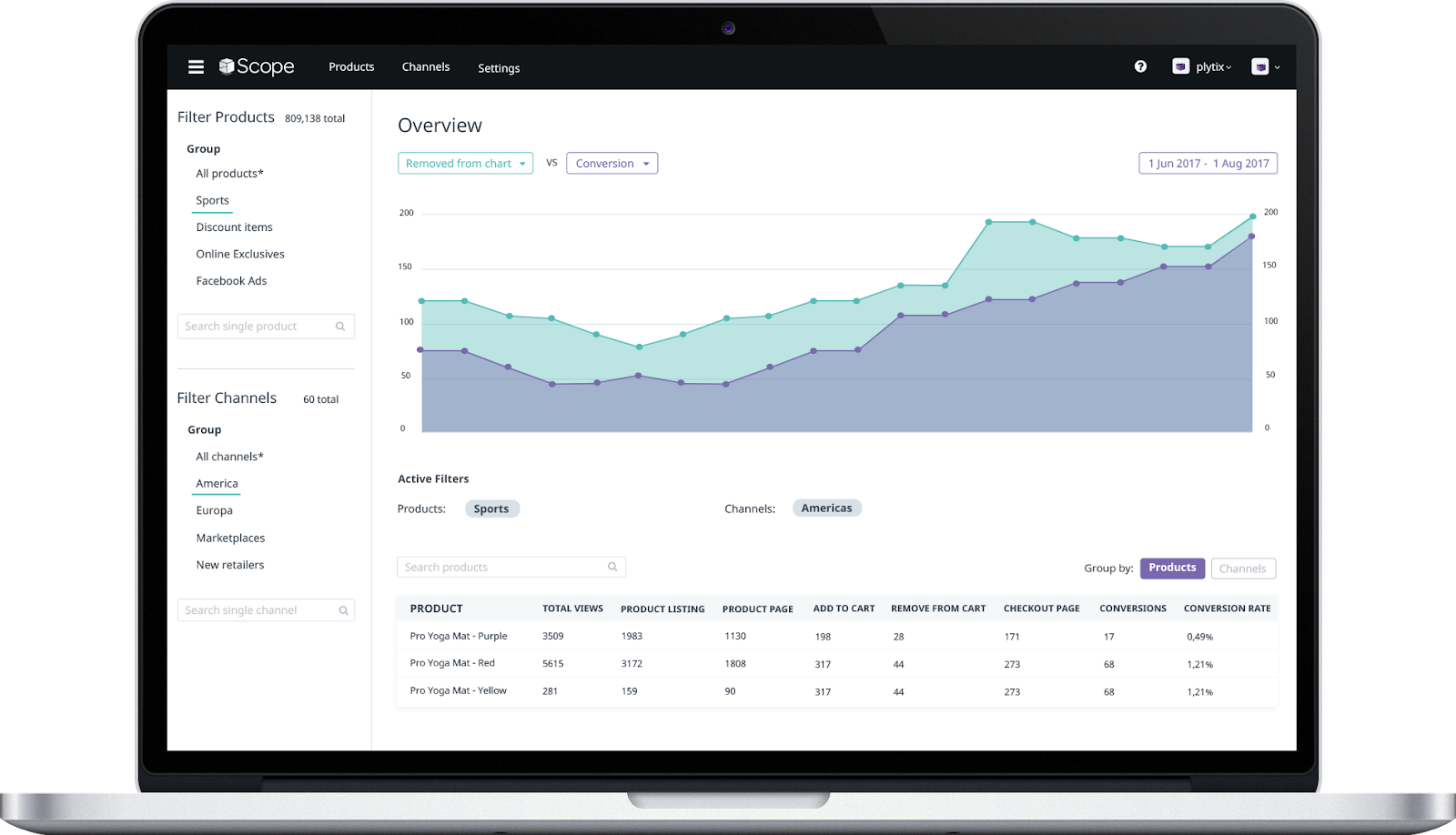Click the plytix account icon
This screenshot has height=835, width=1456.
(1180, 66)
